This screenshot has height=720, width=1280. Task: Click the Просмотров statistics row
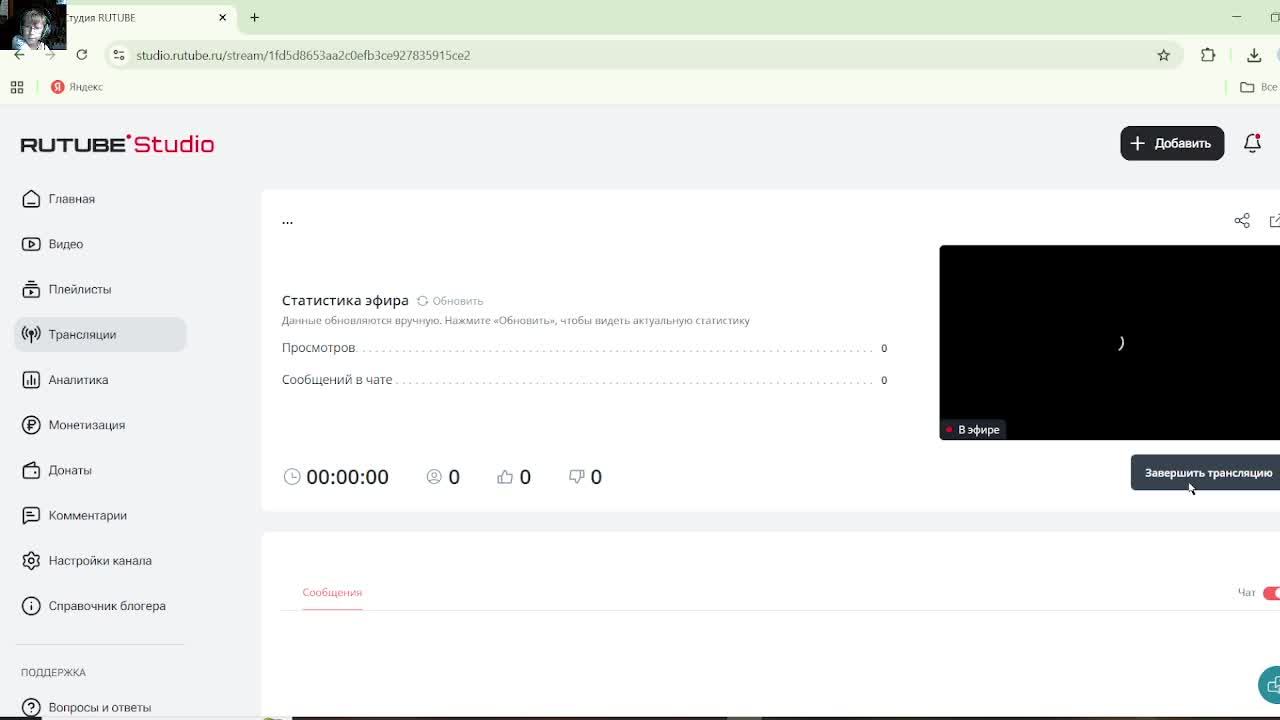[x=584, y=348]
